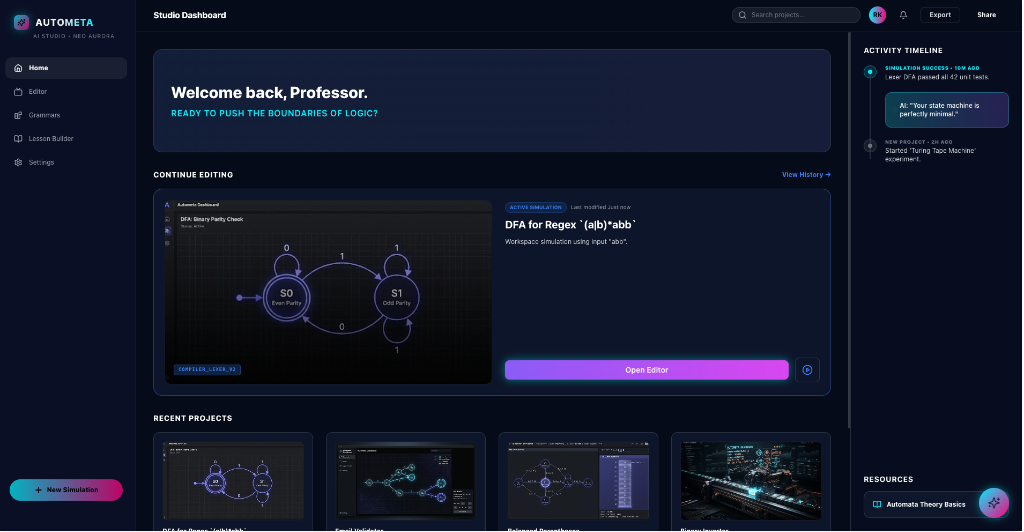Open the Lesson Builder menu item

click(66, 139)
